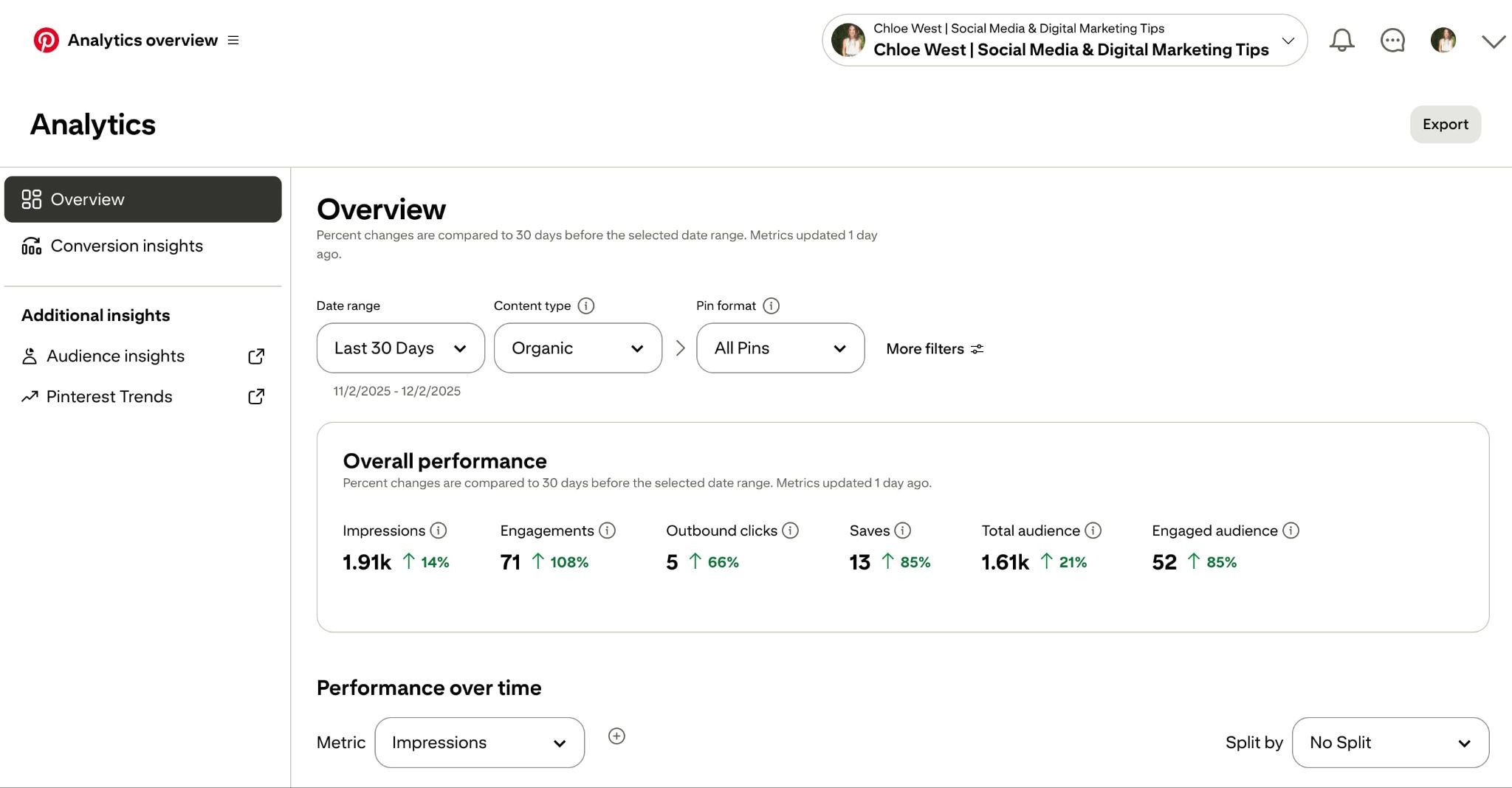1512x788 pixels.
Task: Open the Last 30 Days date range dropdown
Action: pos(400,348)
